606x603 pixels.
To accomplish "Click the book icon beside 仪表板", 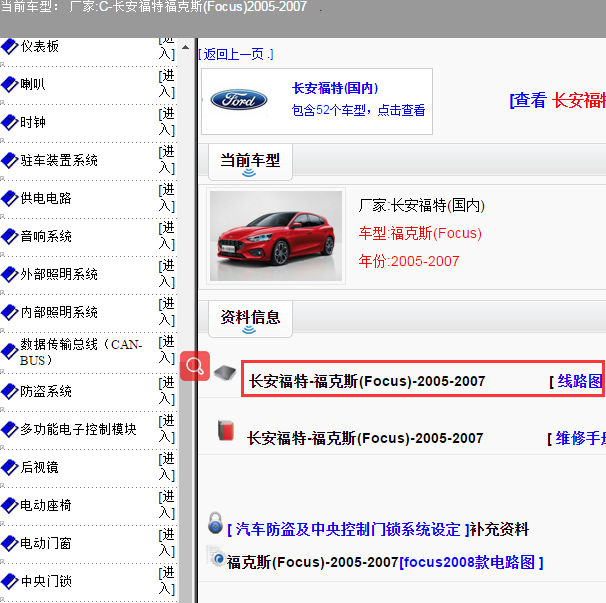I will point(9,47).
